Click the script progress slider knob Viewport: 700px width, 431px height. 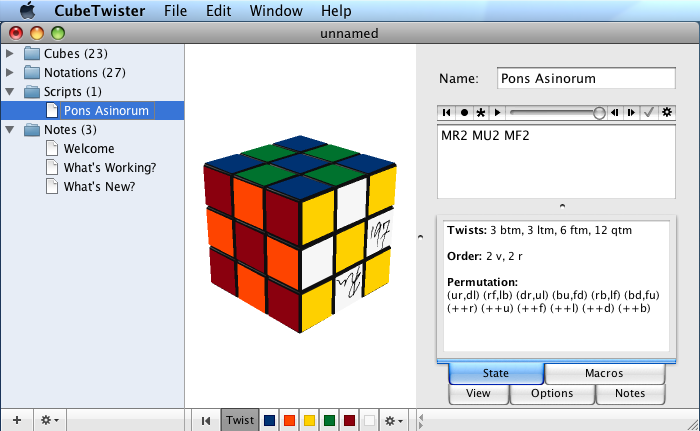coord(599,113)
